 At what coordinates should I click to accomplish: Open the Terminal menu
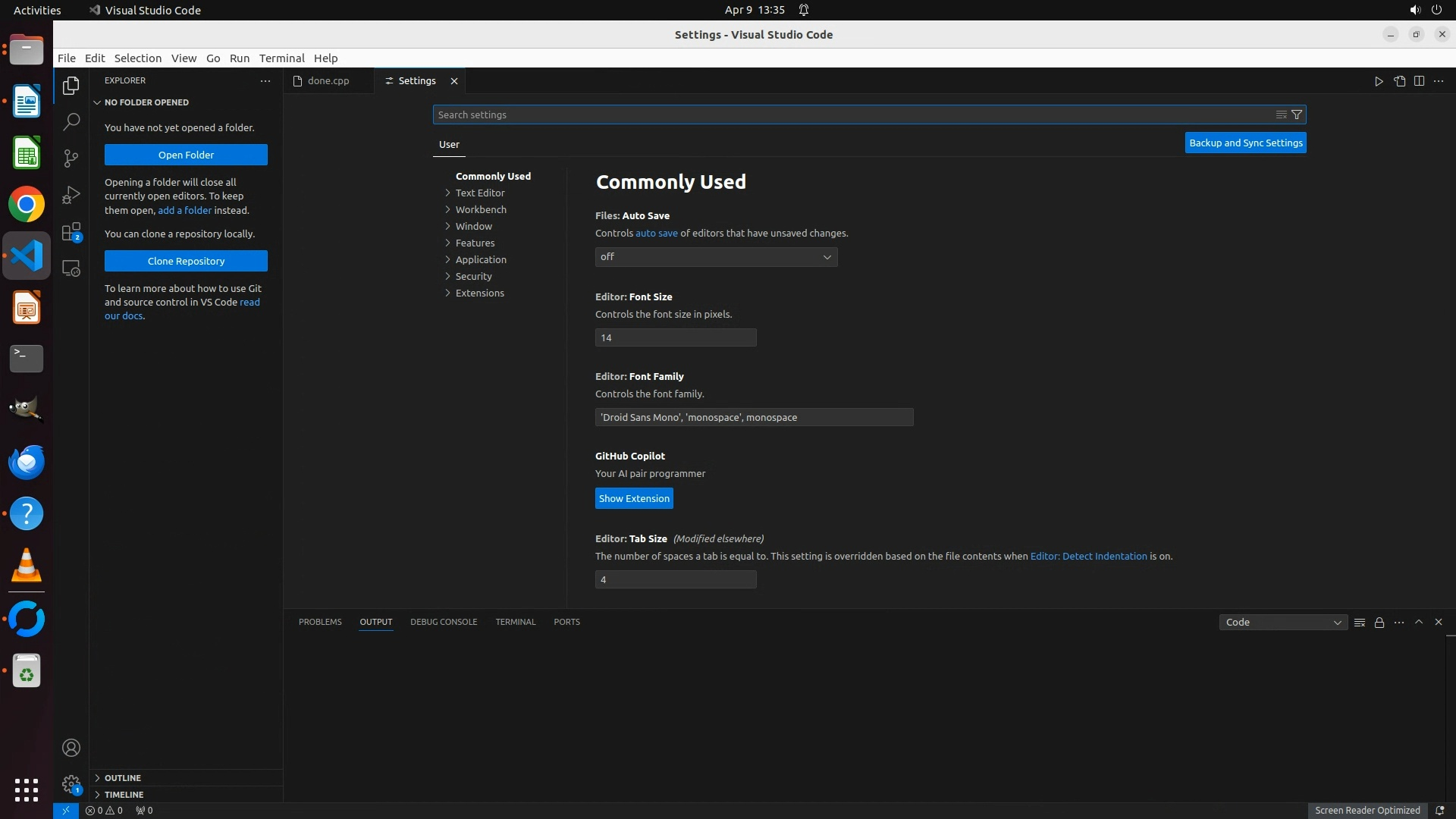click(281, 58)
